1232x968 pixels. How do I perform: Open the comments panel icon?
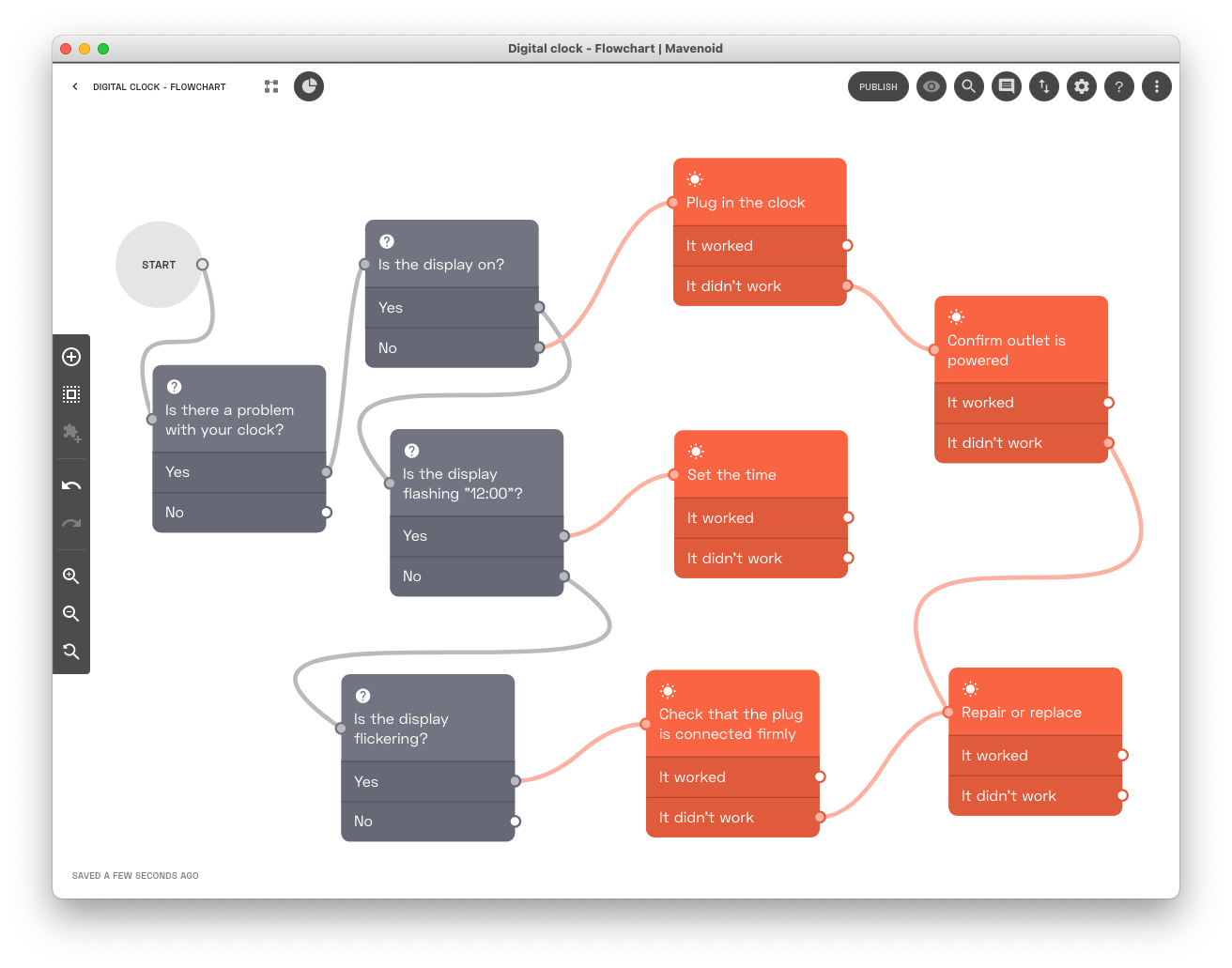[x=1006, y=86]
